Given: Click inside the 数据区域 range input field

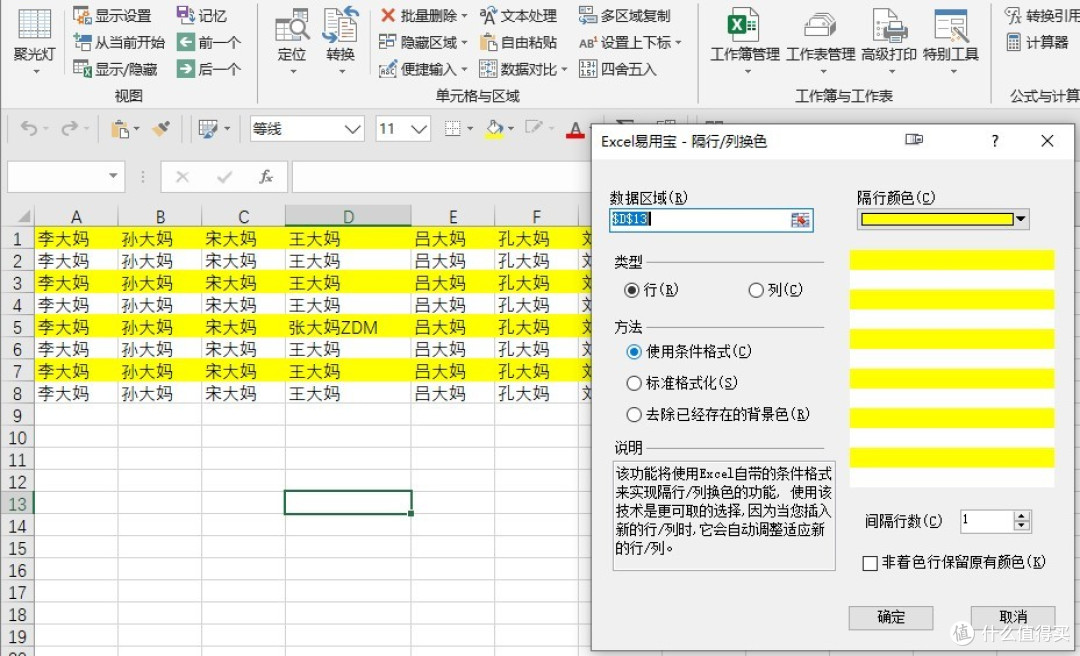Looking at the screenshot, I should click(x=700, y=220).
